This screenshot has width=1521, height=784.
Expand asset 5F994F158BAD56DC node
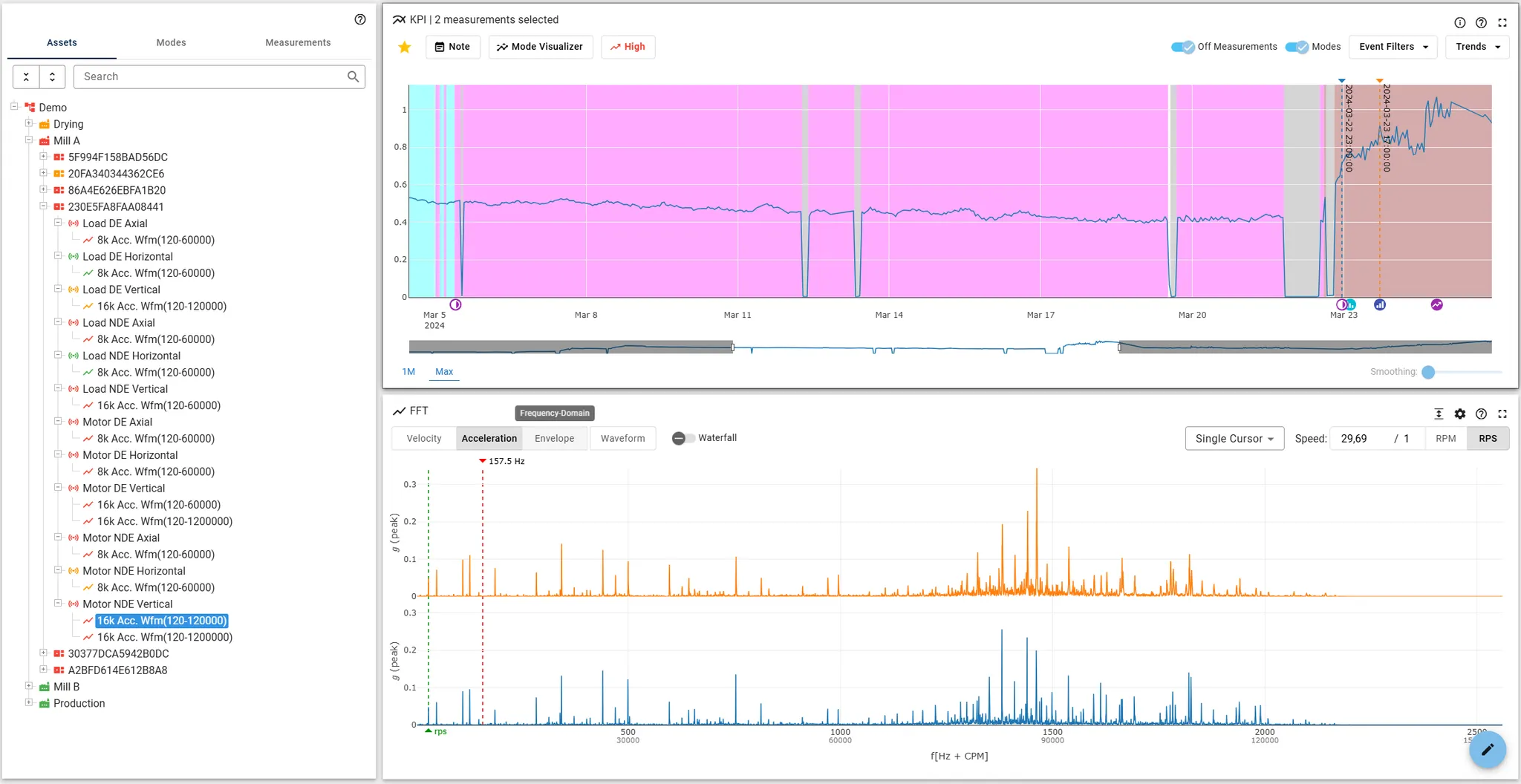43,157
